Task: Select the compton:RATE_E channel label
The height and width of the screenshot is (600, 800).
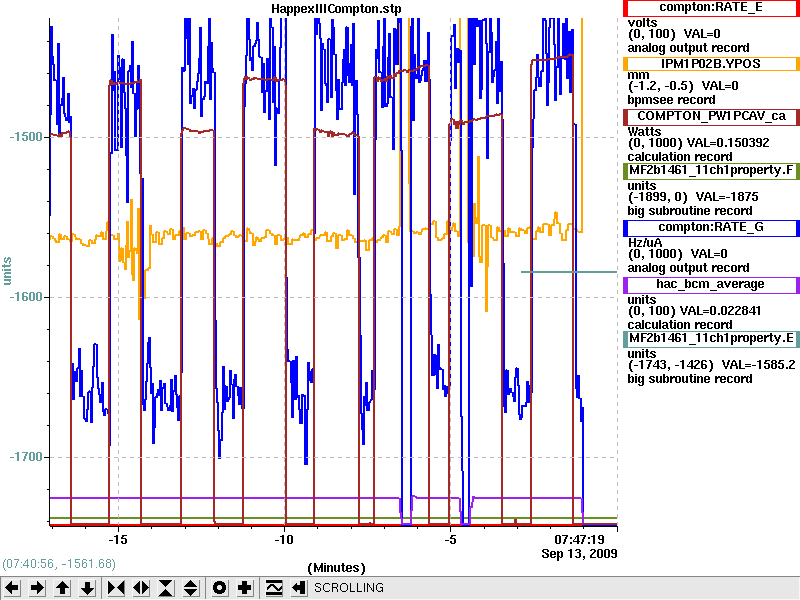Action: 711,8
